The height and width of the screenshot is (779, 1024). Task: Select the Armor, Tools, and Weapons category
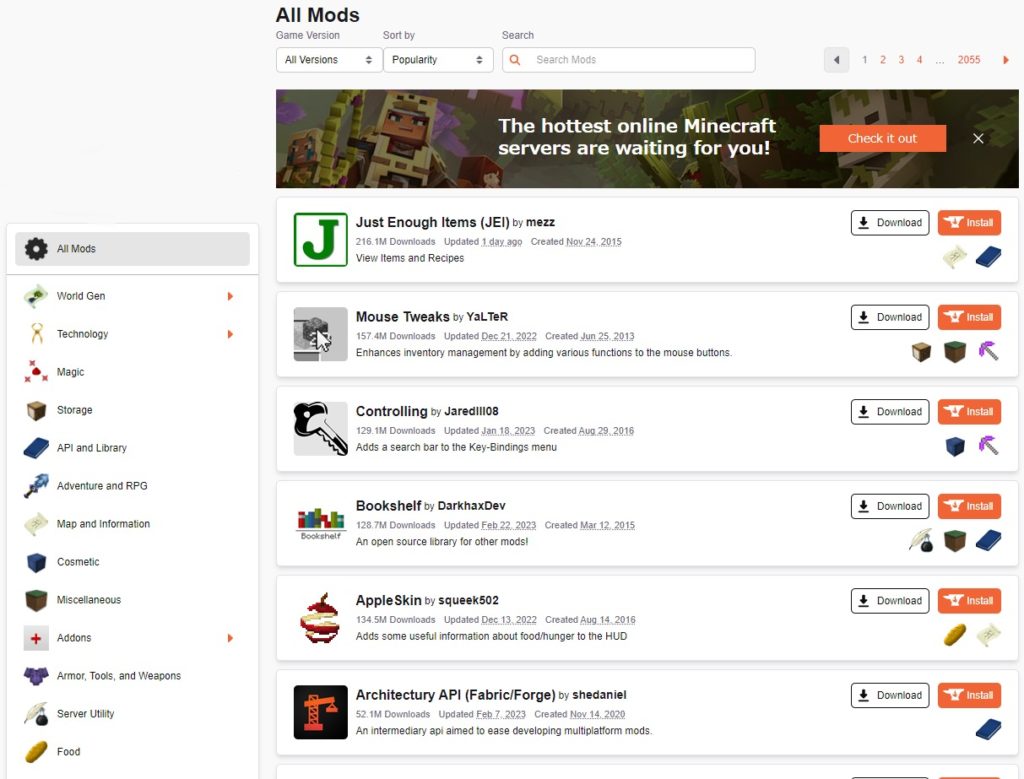point(133,676)
